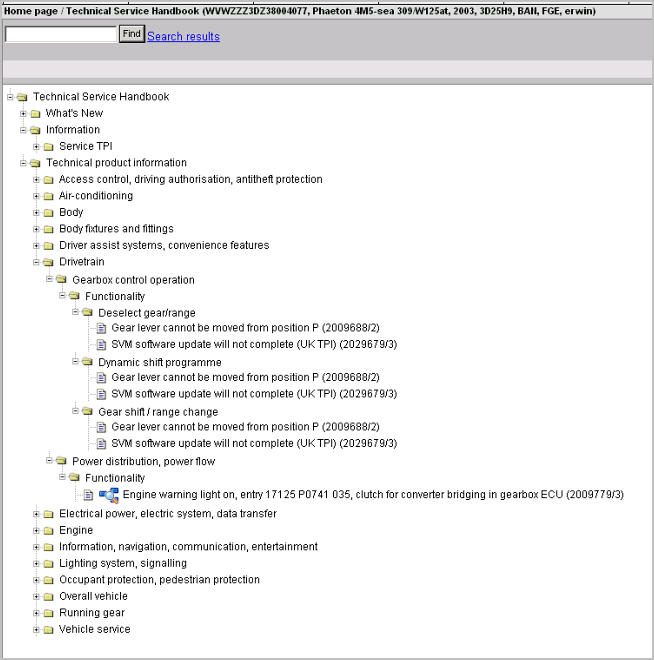
Task: Click the What's New folder icon
Action: click(36, 114)
